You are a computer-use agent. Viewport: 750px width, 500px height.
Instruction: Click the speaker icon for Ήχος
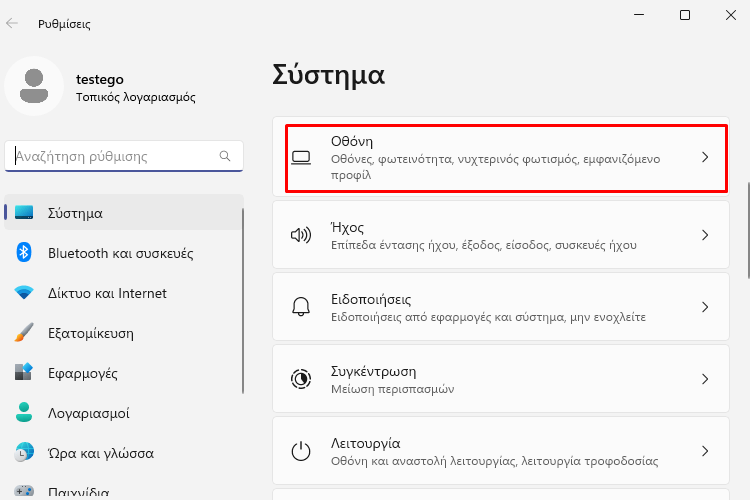coord(301,235)
